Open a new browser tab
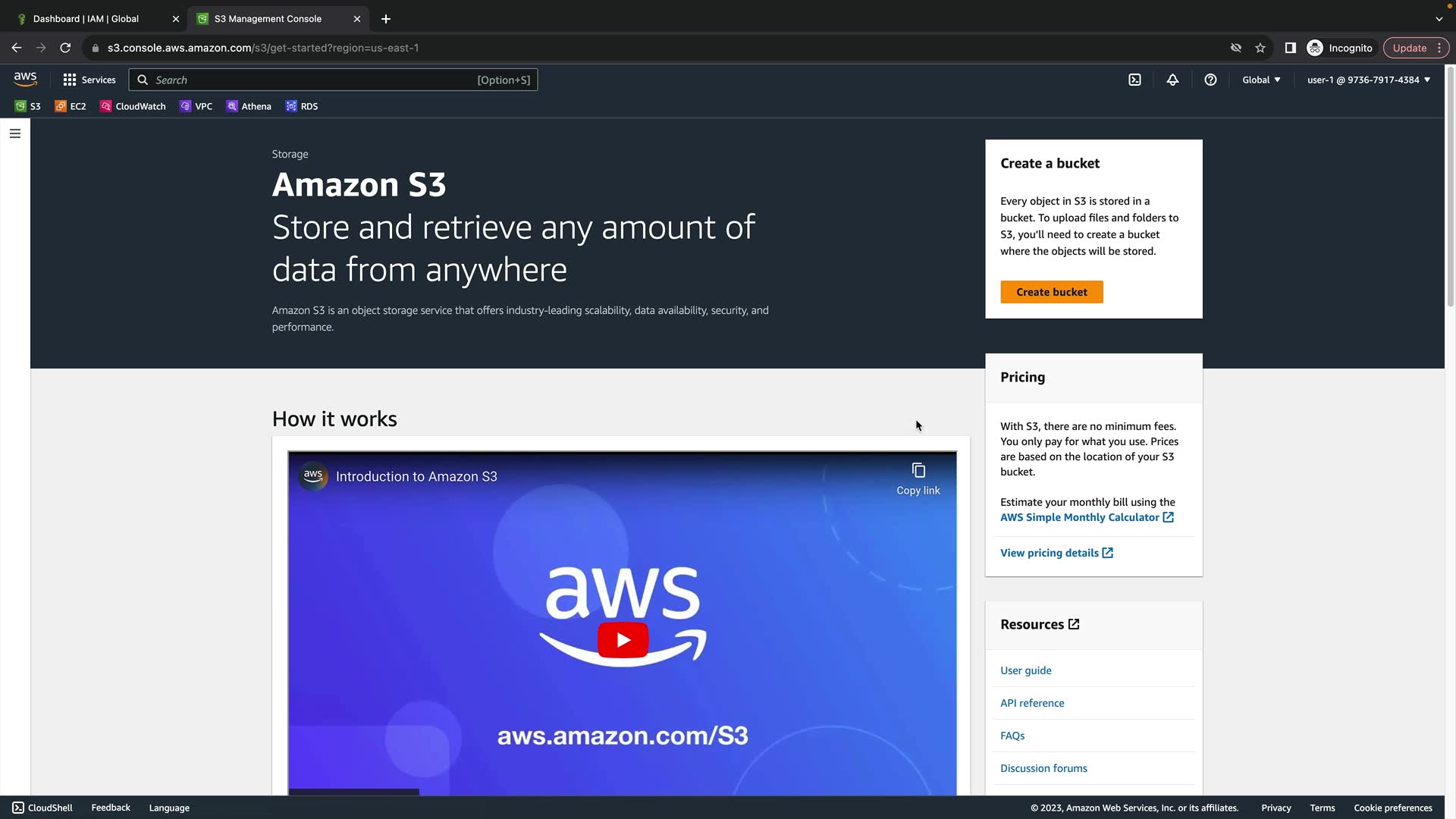This screenshot has height=819, width=1456. point(386,19)
